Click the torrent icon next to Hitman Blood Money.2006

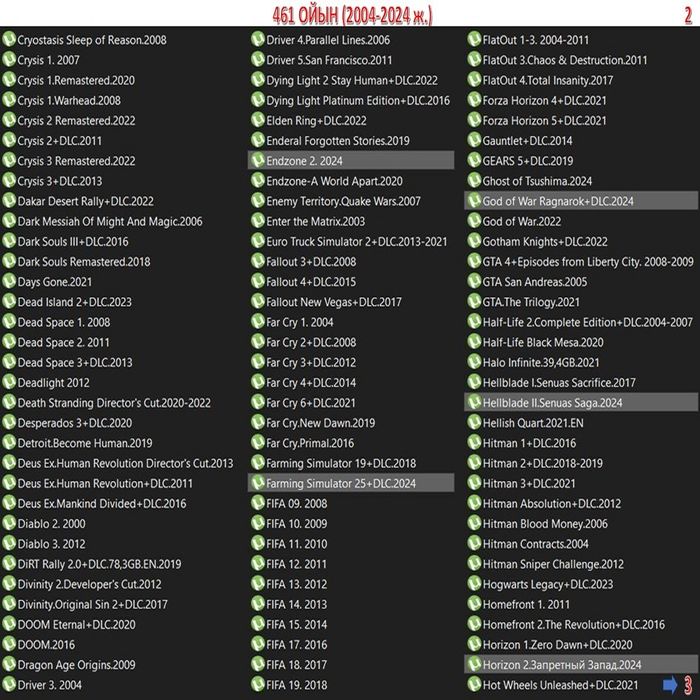tap(474, 523)
